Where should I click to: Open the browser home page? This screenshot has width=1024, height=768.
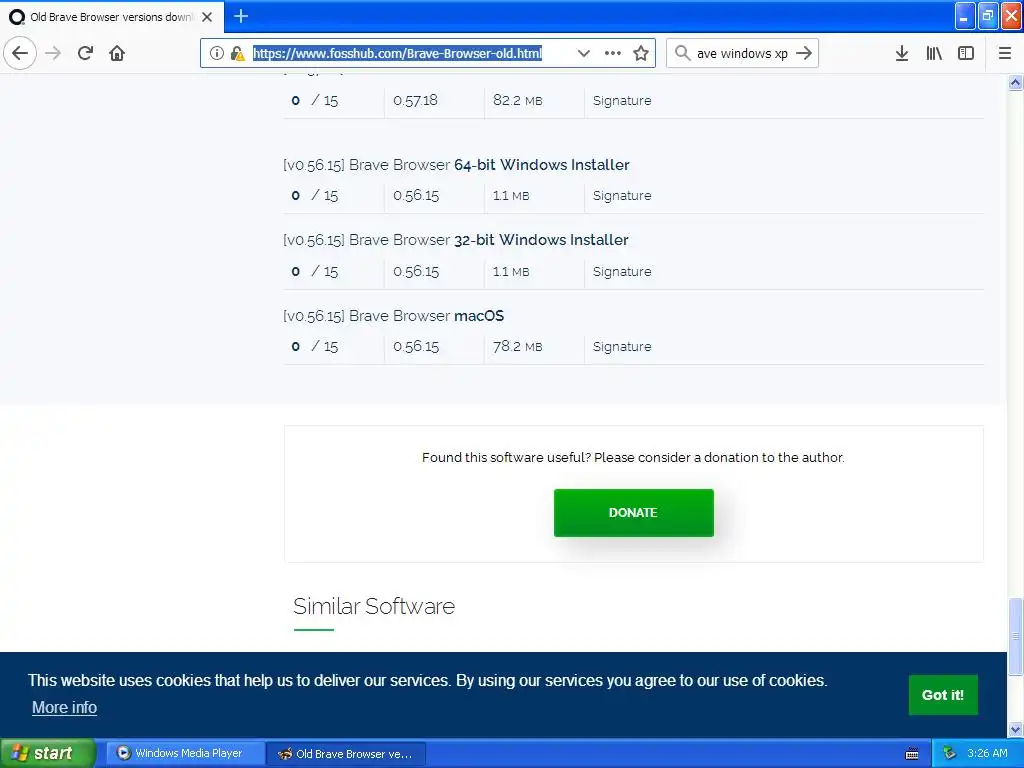tap(117, 53)
